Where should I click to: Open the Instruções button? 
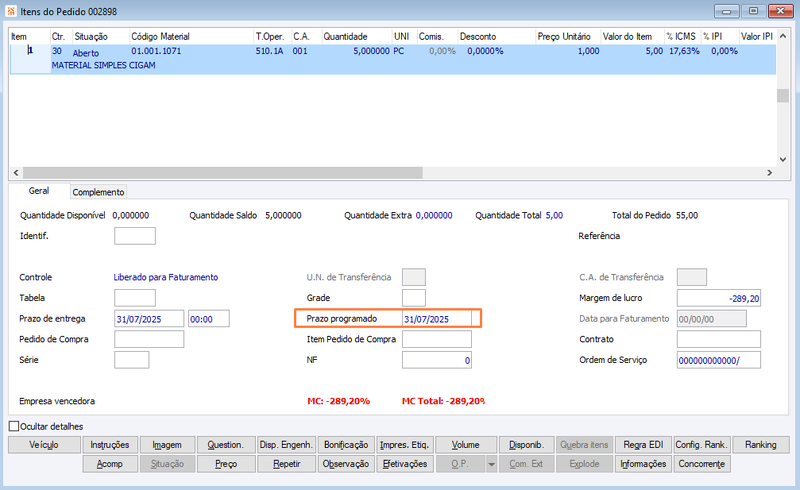tap(110, 445)
